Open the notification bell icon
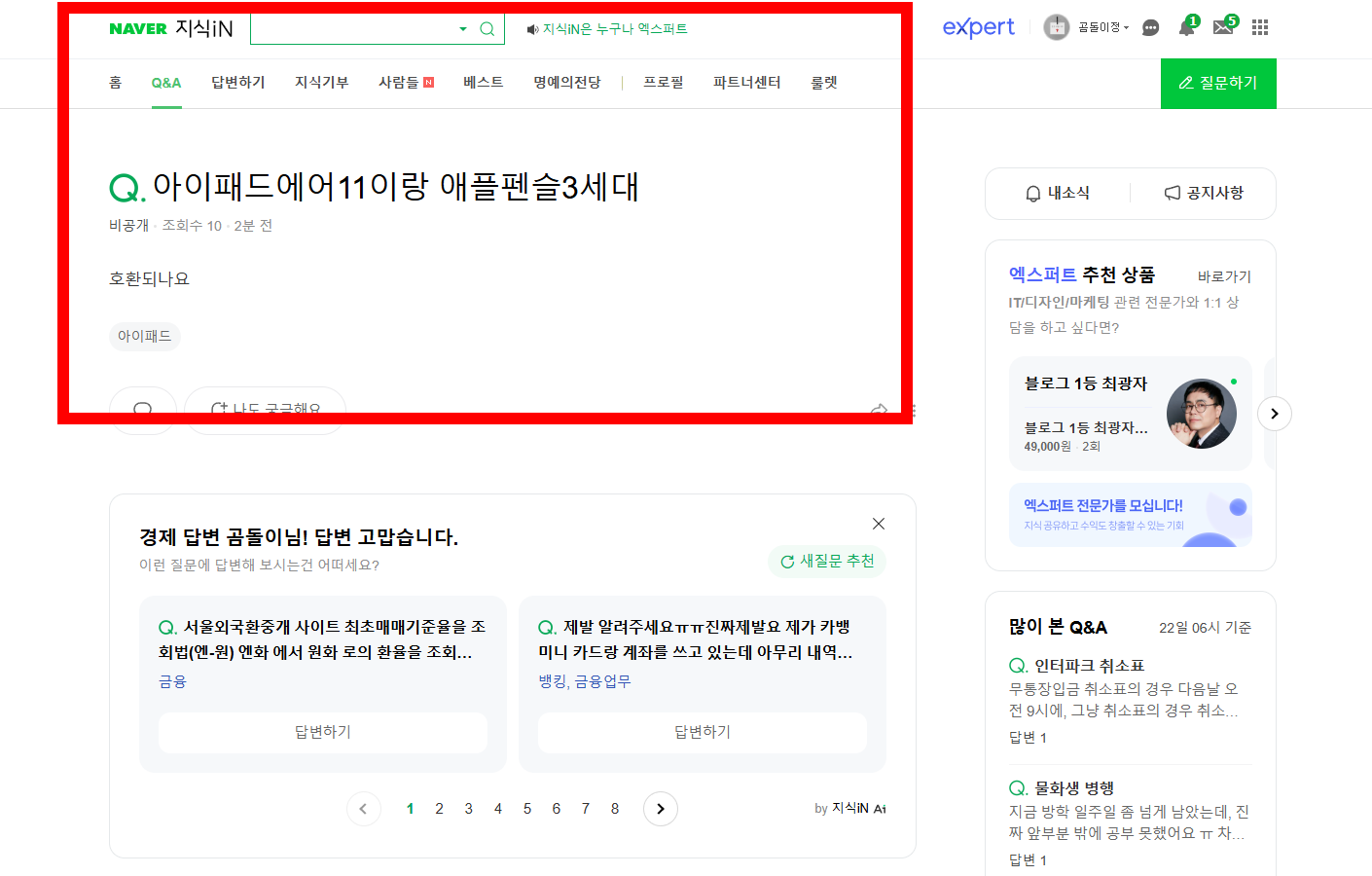Viewport: 1372px width, 876px height. click(1187, 26)
